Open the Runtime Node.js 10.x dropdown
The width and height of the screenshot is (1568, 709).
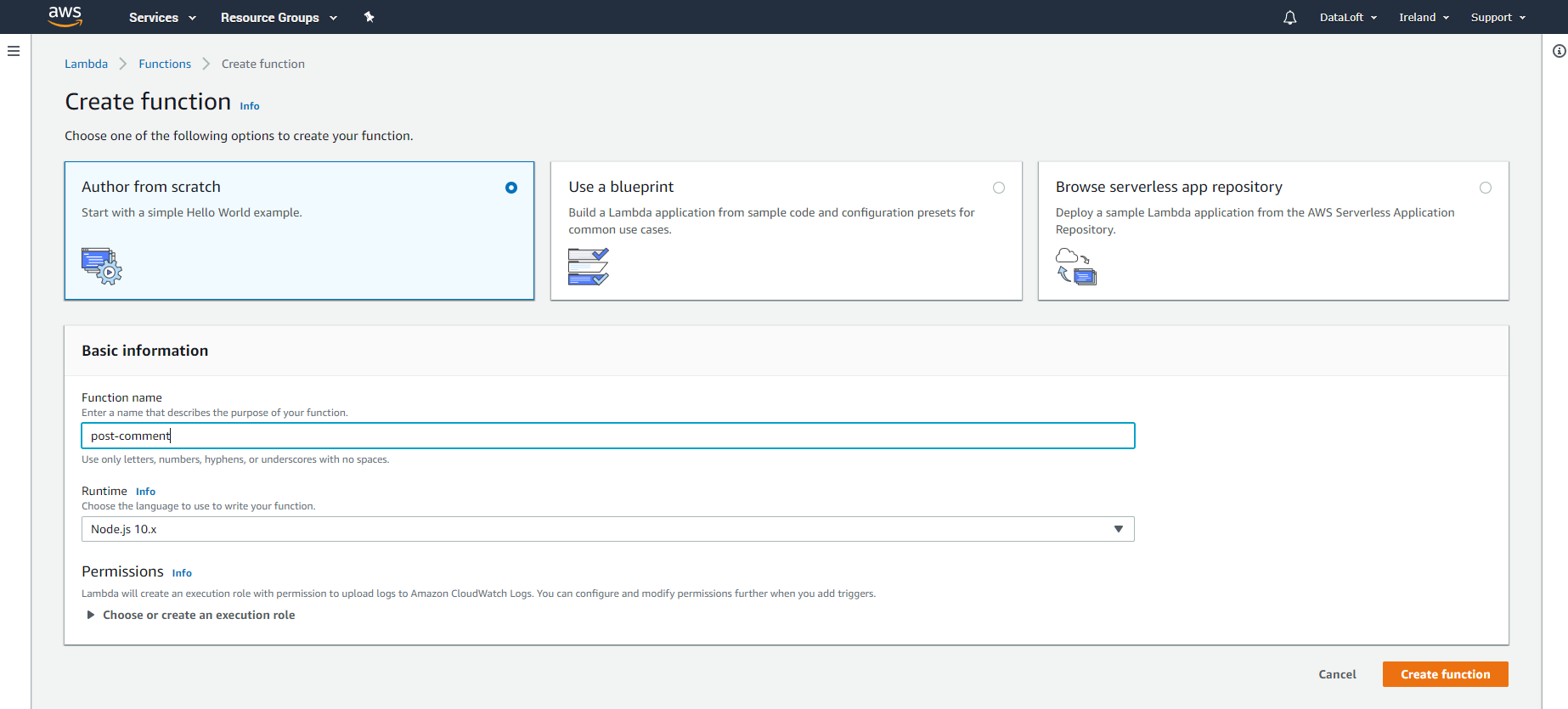click(x=608, y=529)
